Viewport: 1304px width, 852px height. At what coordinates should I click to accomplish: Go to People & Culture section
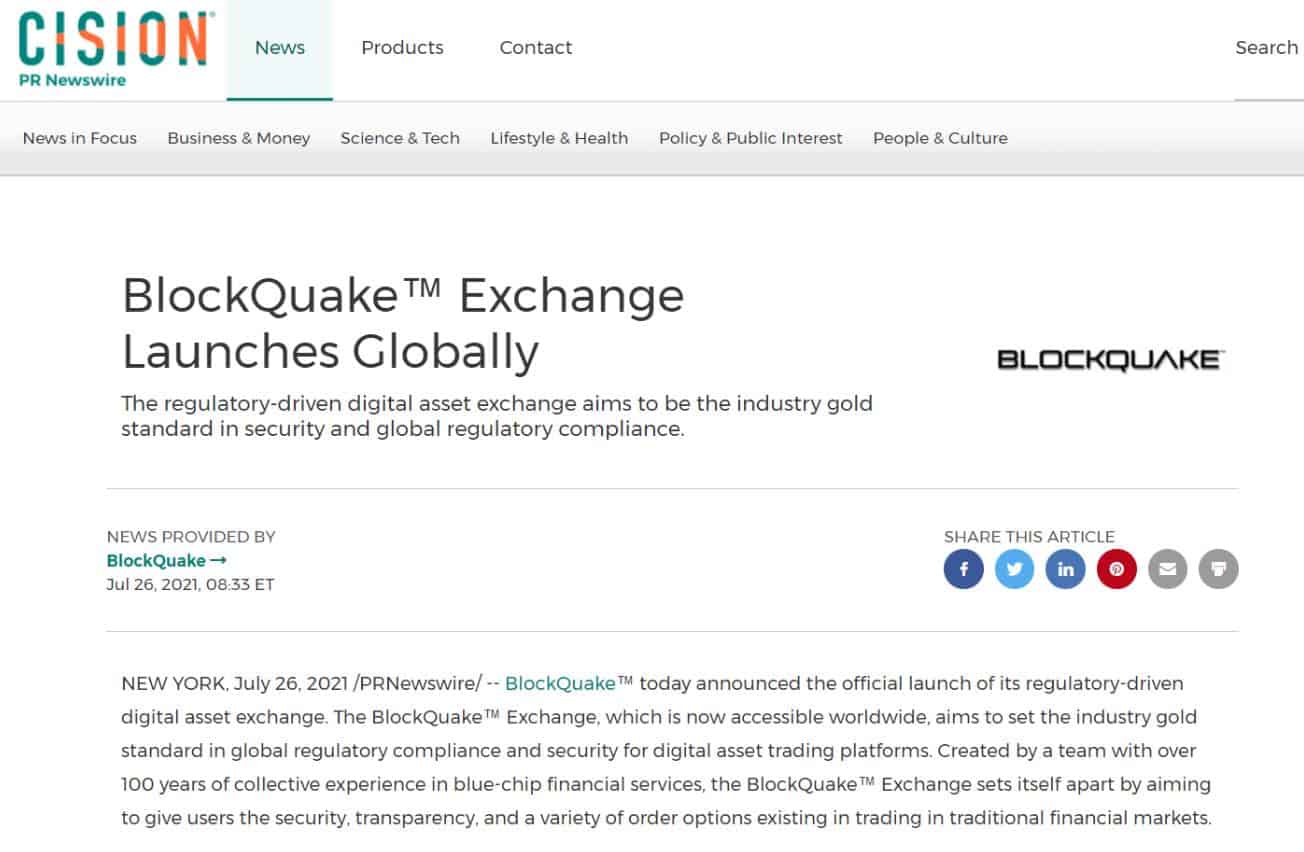940,138
